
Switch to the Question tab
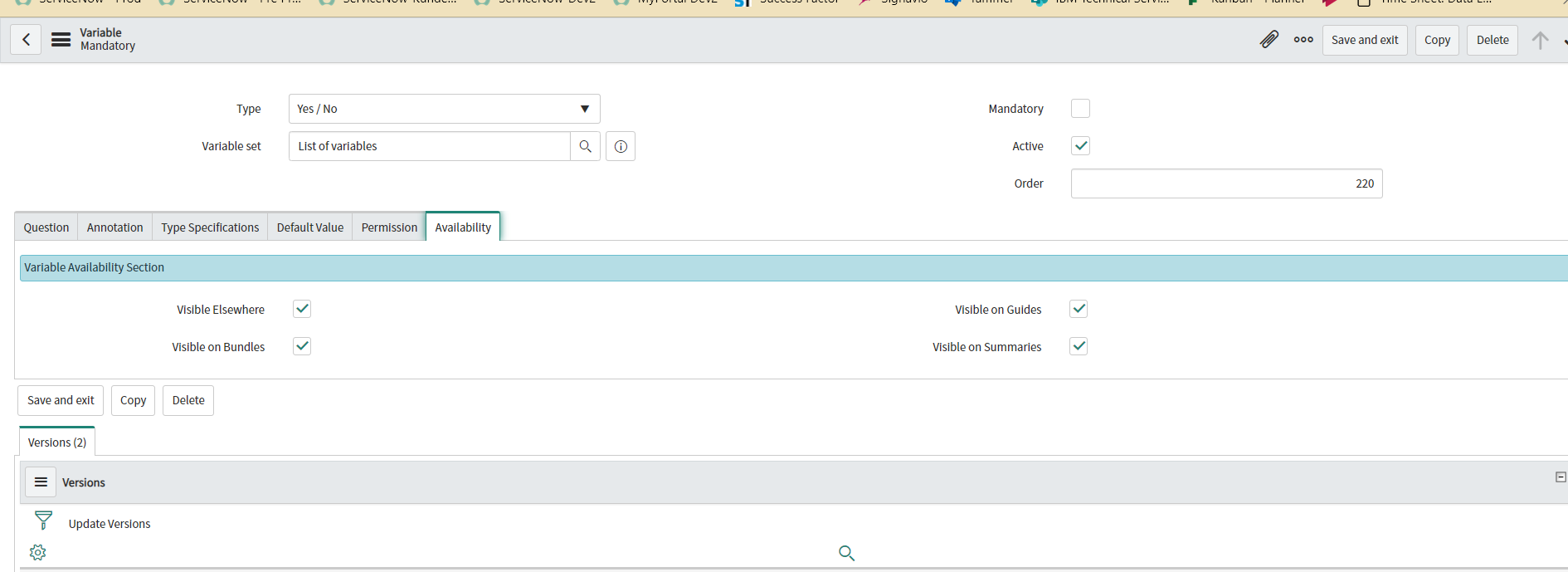(x=46, y=227)
